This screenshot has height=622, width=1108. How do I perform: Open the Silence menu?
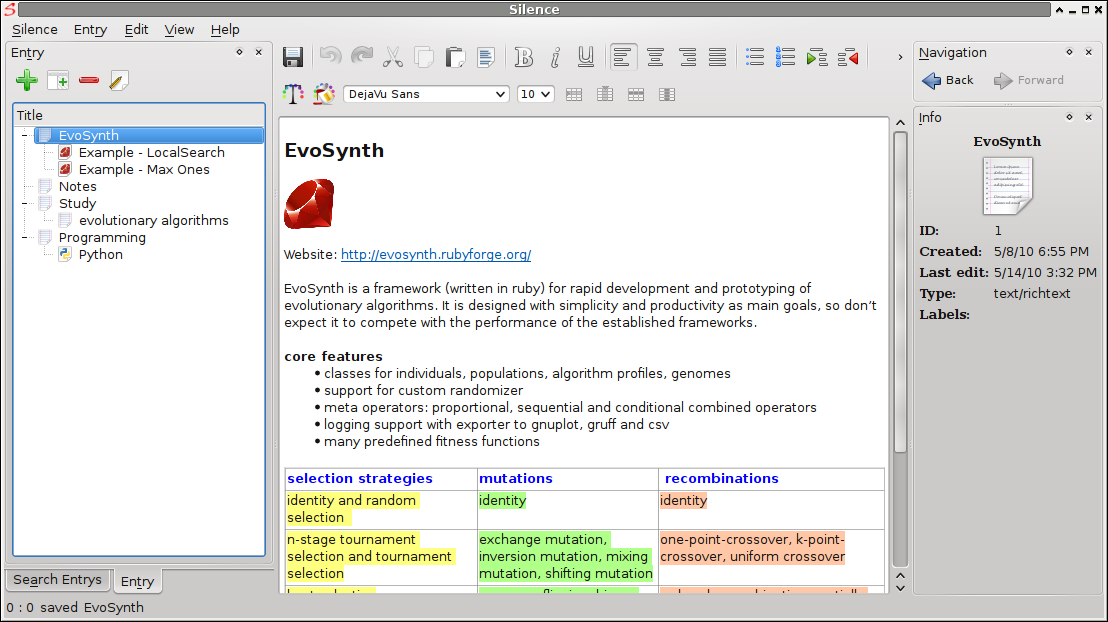[x=35, y=30]
